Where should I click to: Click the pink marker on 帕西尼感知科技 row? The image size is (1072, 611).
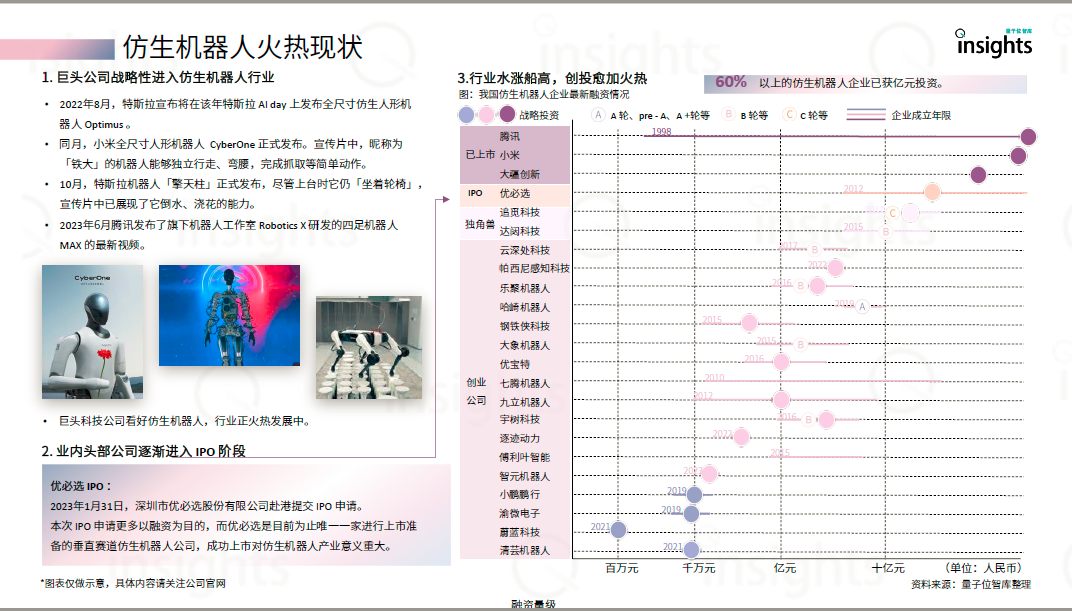click(835, 268)
